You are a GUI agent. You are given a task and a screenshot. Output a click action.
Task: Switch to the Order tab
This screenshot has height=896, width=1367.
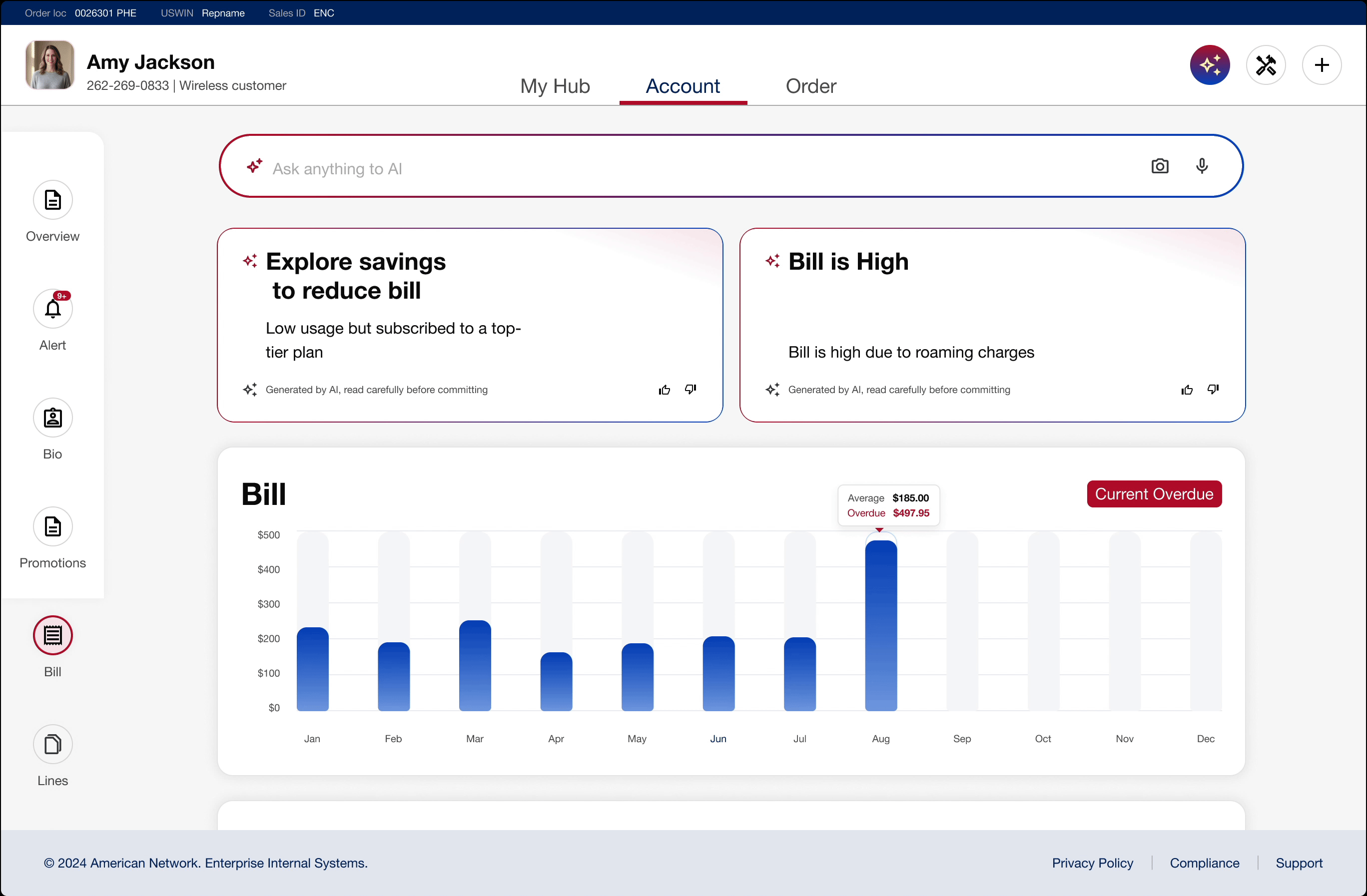(811, 86)
